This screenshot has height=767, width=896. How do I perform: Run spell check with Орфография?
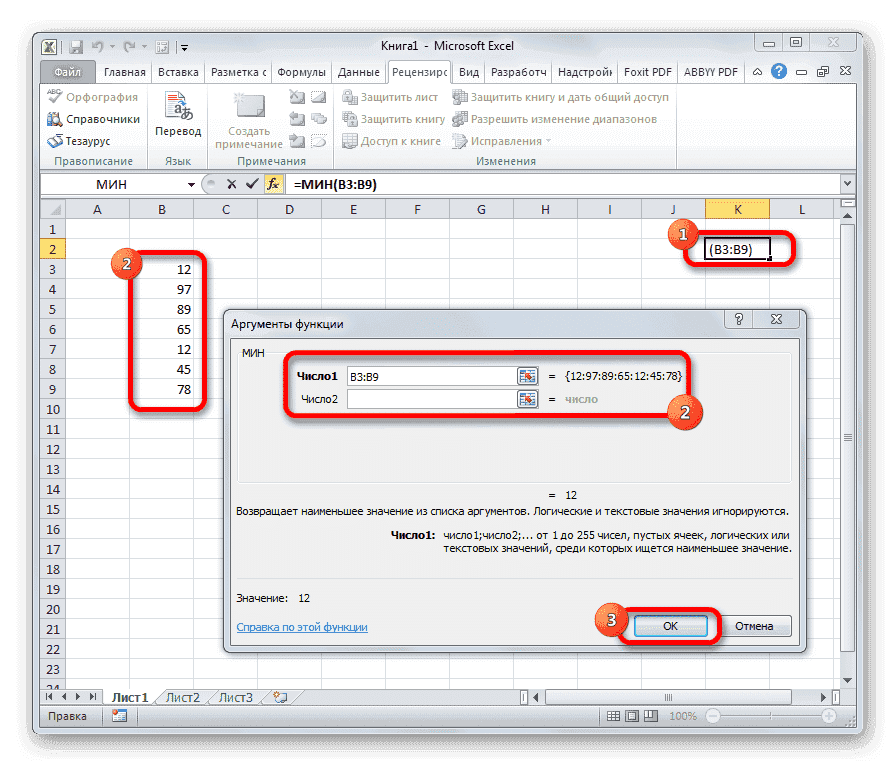click(93, 96)
